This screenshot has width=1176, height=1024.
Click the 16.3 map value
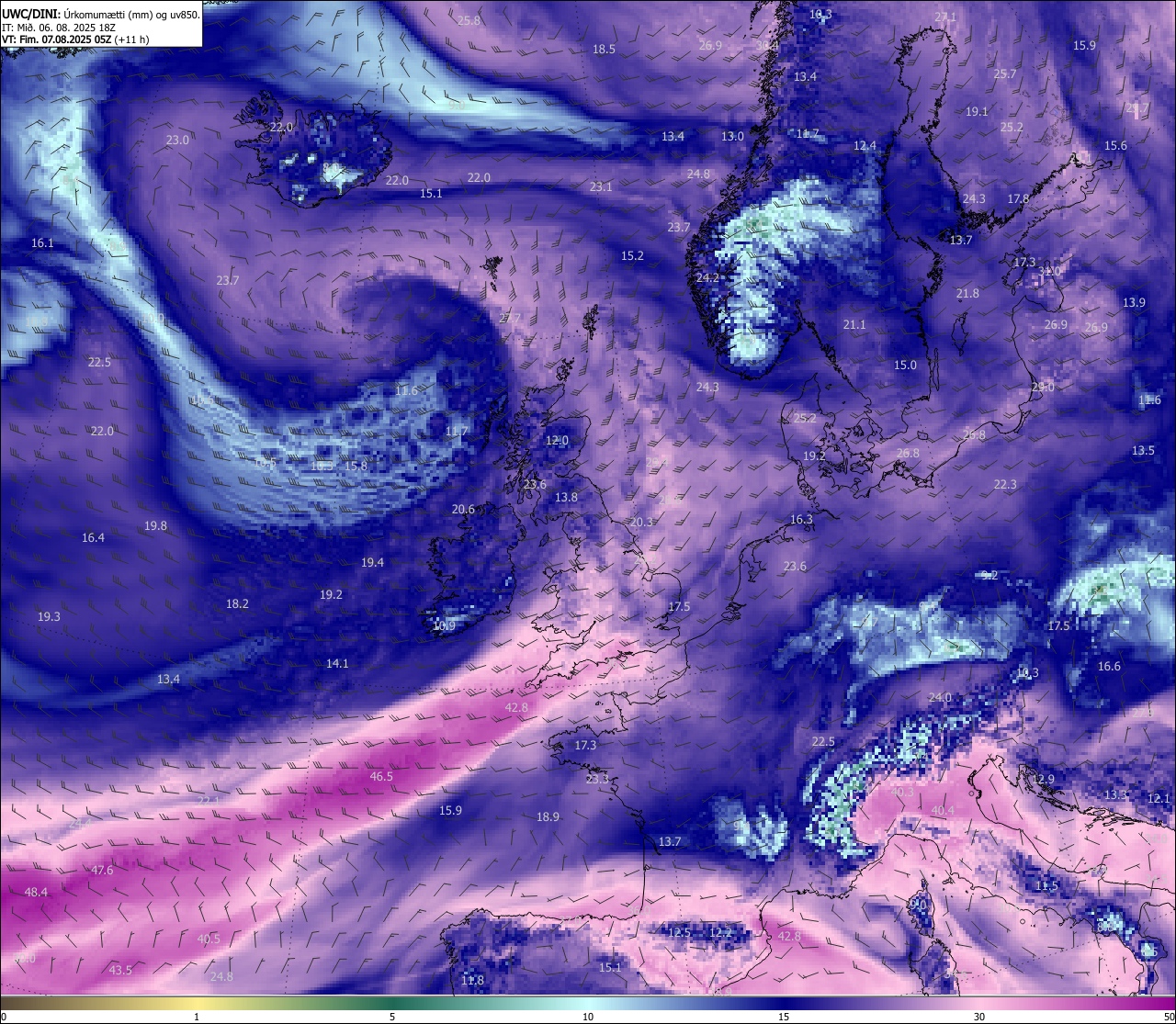(801, 519)
